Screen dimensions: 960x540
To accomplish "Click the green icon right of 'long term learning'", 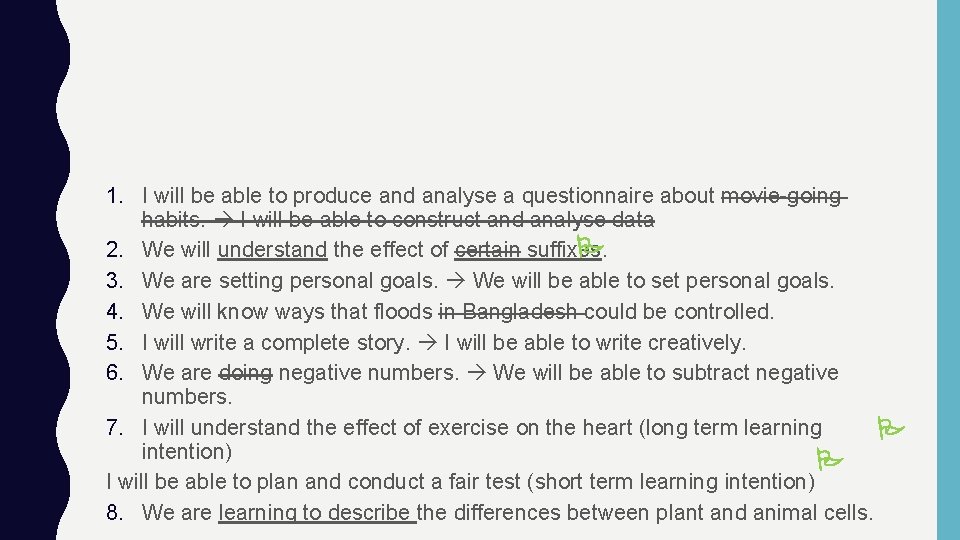I will (889, 430).
